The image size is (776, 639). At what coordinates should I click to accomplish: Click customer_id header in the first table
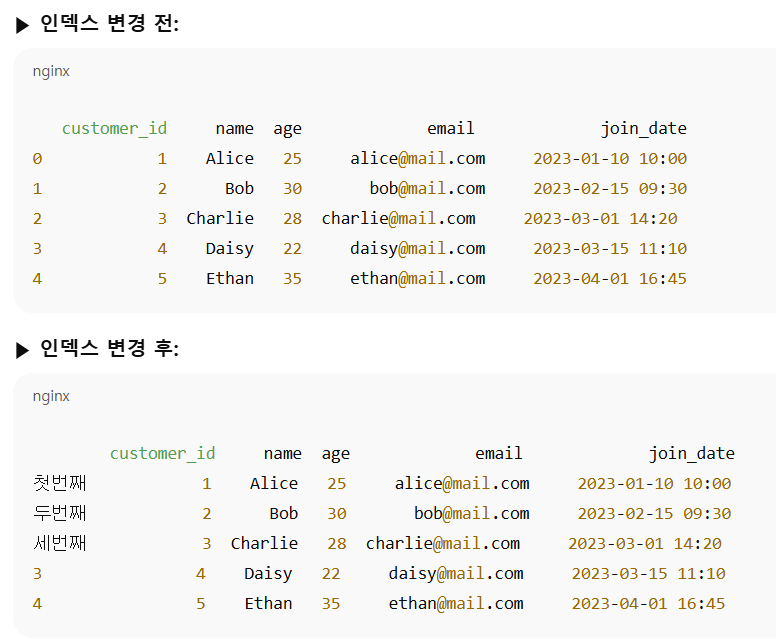point(114,129)
